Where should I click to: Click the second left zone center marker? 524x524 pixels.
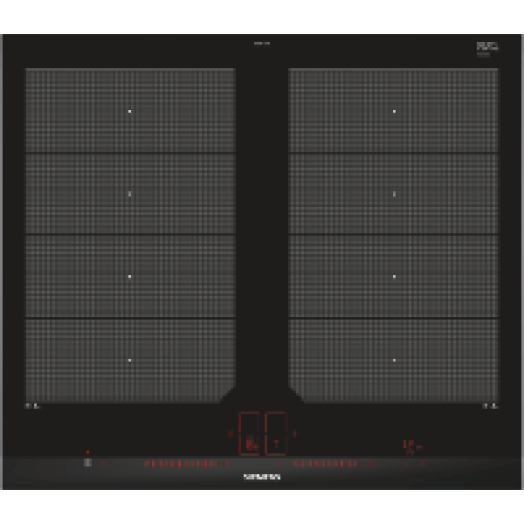click(x=130, y=194)
